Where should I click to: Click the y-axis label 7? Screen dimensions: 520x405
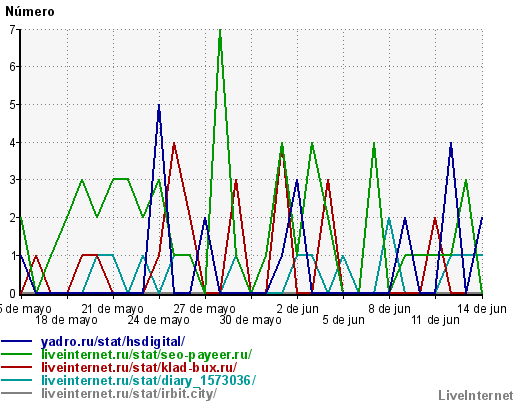tap(12, 29)
